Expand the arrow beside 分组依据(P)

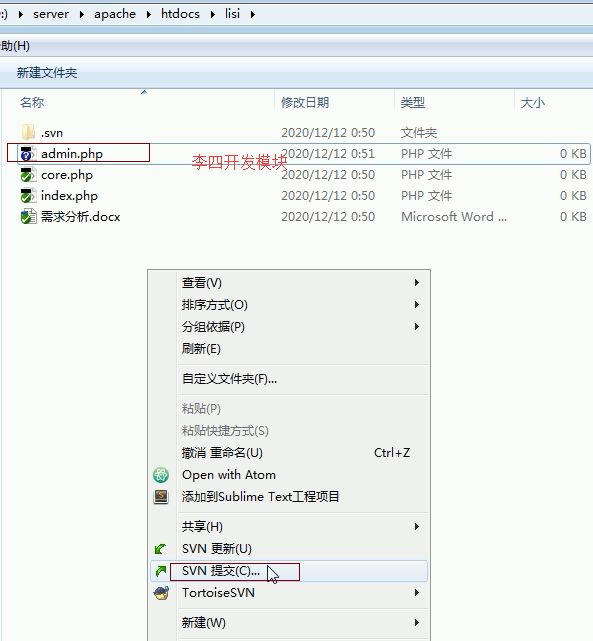[416, 327]
